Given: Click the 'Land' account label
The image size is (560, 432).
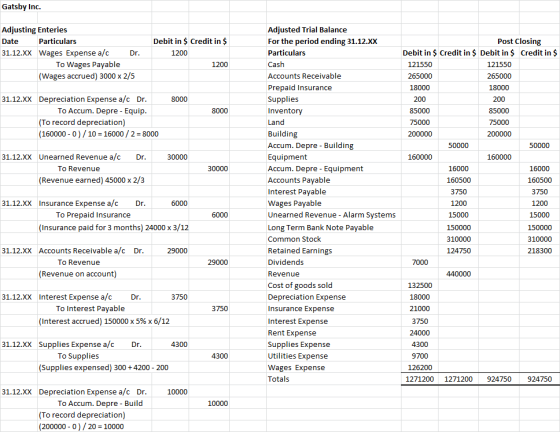Looking at the screenshot, I should point(276,122).
